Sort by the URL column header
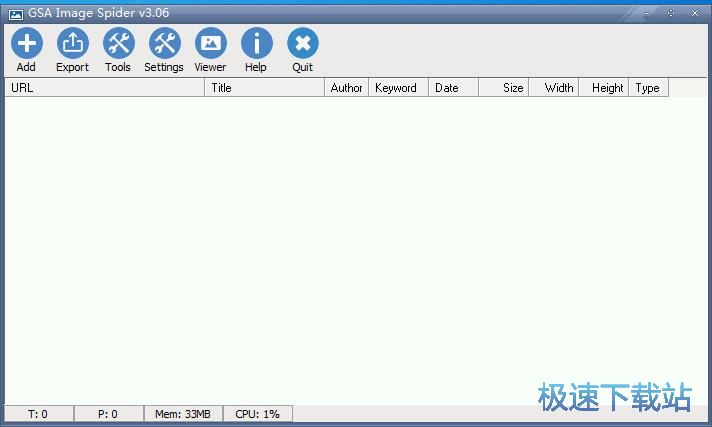Image resolution: width=712 pixels, height=427 pixels. click(x=104, y=88)
